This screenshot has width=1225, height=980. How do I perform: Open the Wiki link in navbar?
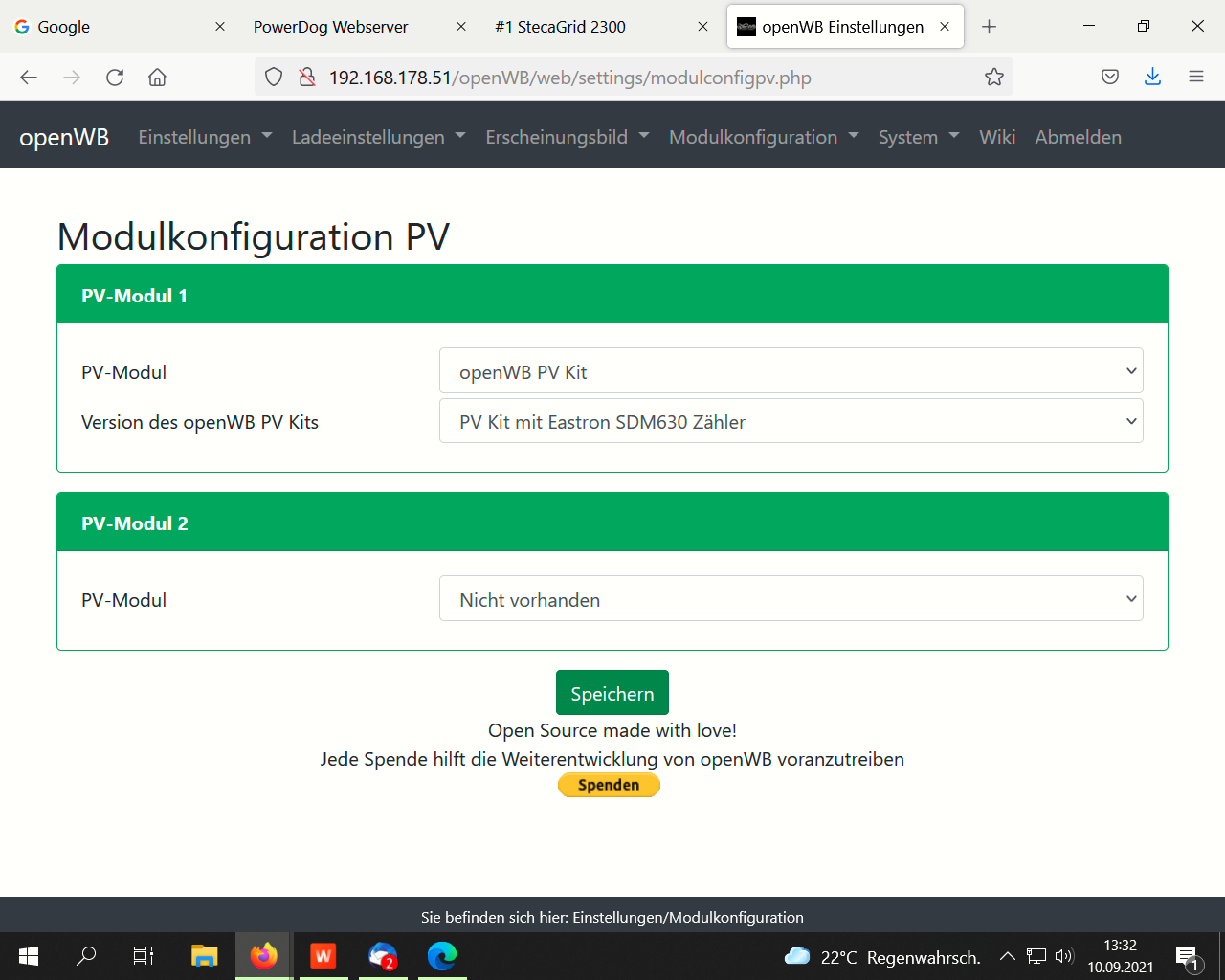pos(997,137)
